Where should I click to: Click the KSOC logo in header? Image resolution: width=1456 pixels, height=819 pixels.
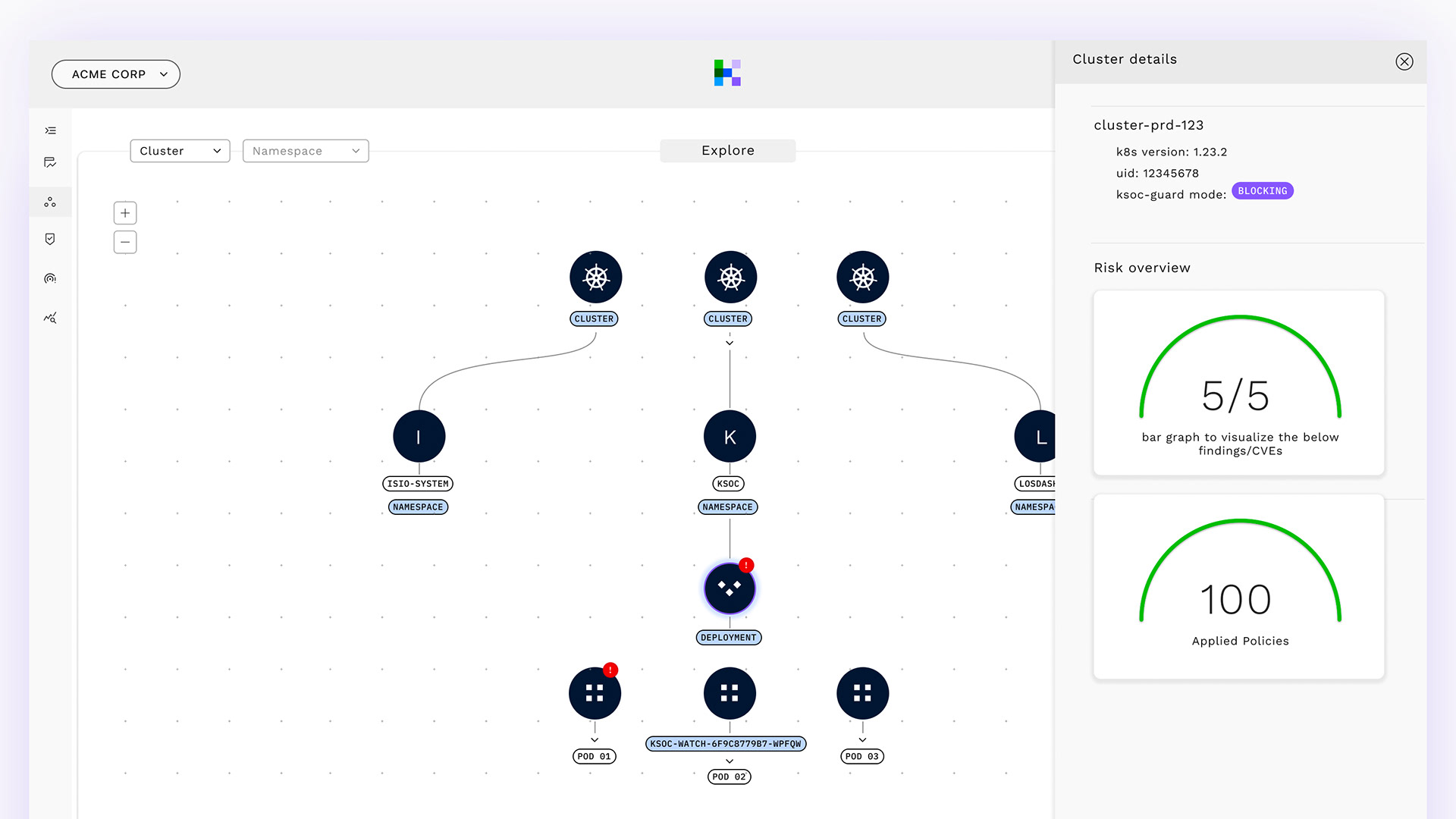pos(727,73)
